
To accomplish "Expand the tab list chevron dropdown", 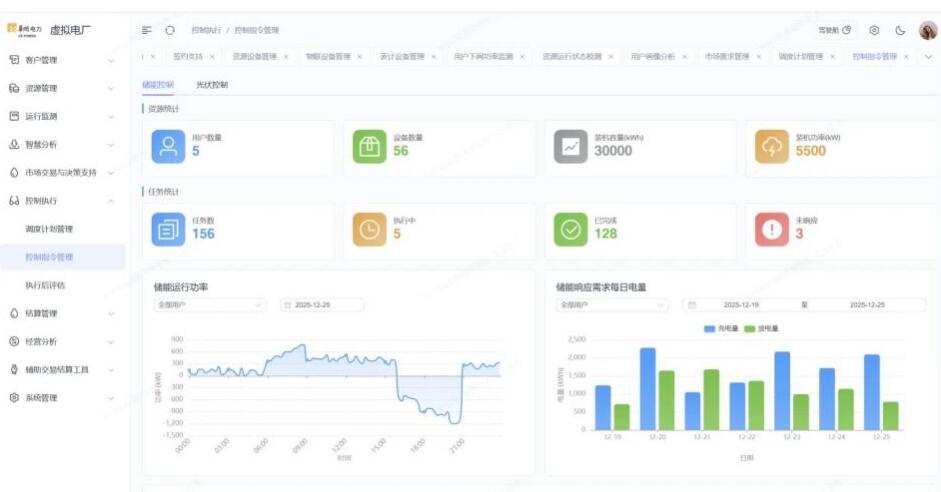I will [928, 57].
